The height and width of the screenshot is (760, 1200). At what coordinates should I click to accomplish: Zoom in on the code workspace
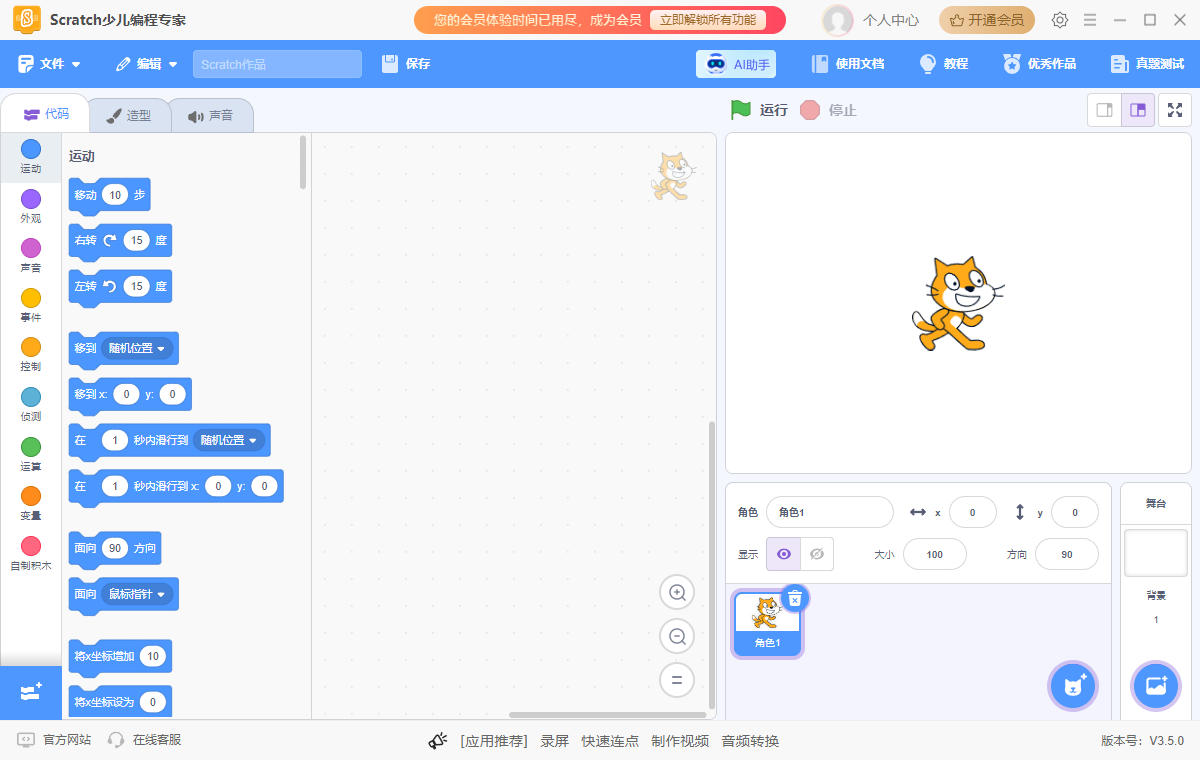(x=677, y=592)
